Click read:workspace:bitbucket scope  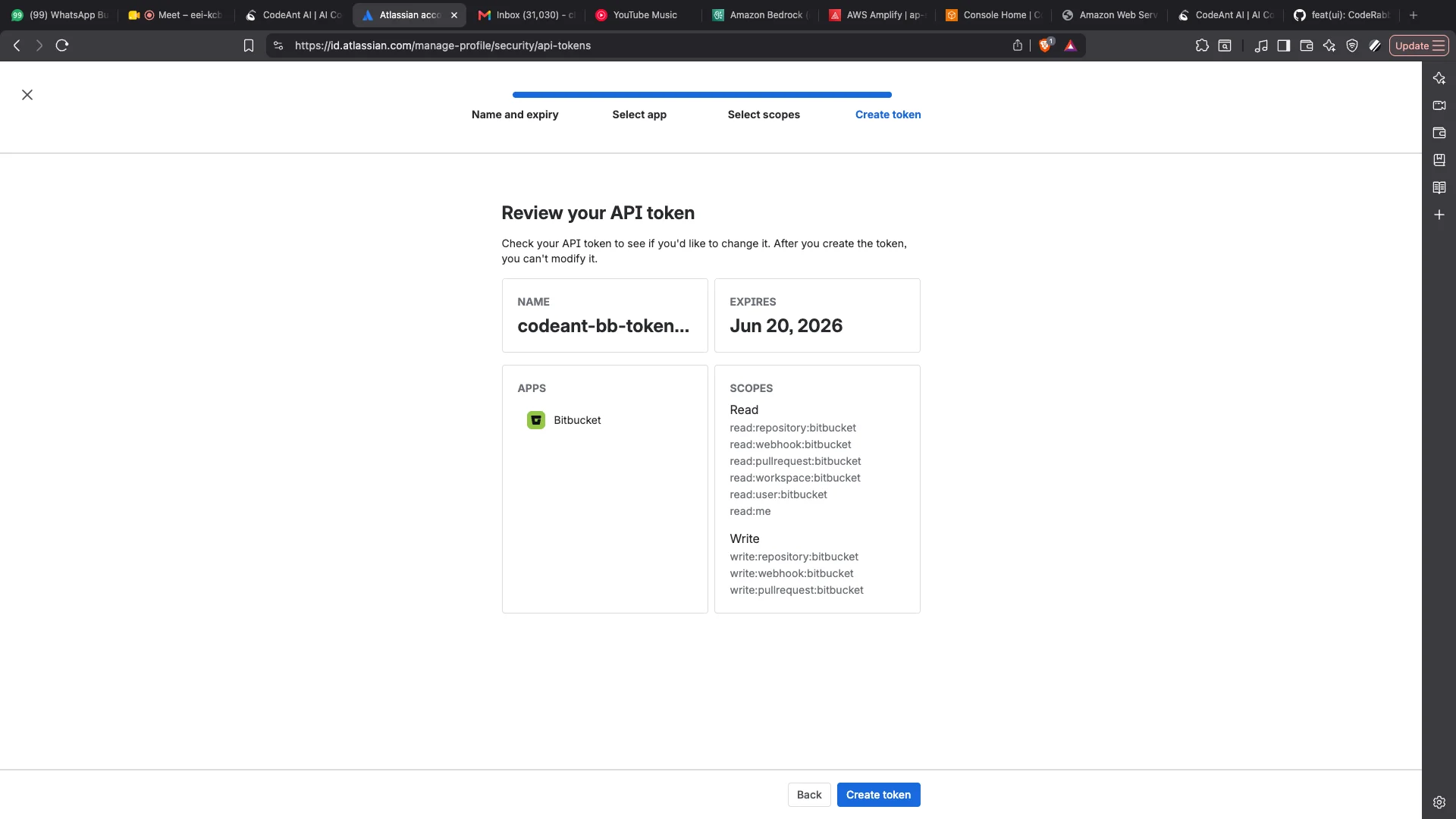tap(795, 478)
